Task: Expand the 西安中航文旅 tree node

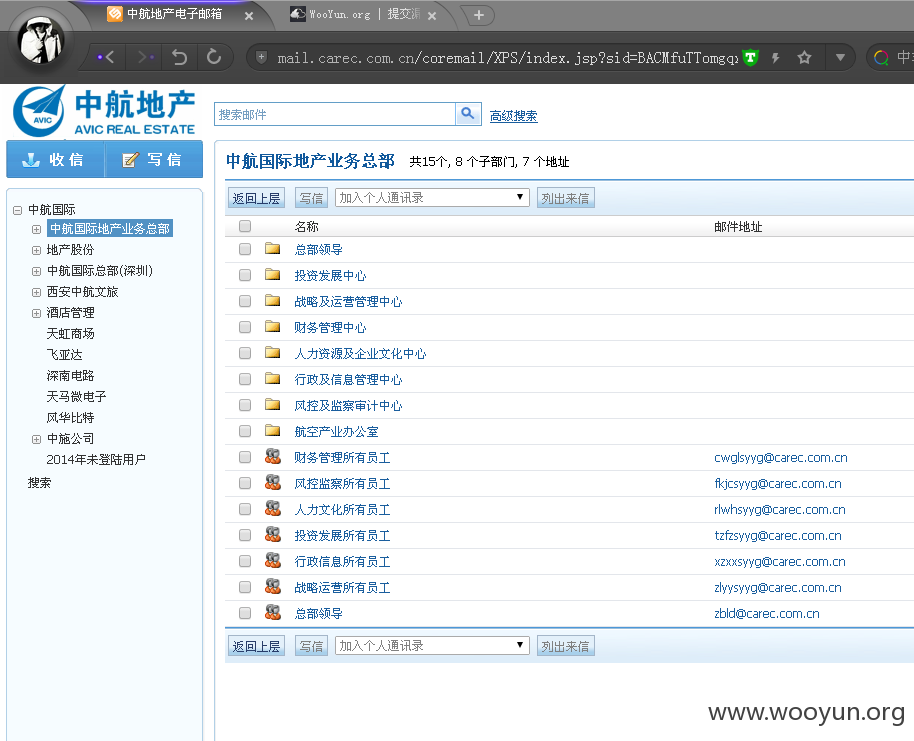Action: [36, 292]
